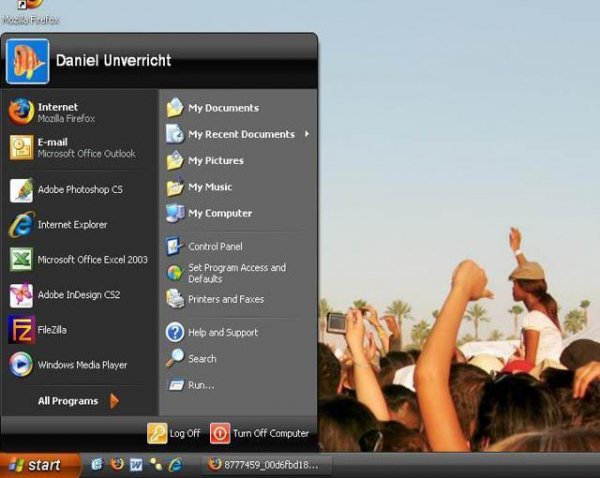Image resolution: width=600 pixels, height=478 pixels.
Task: Click the first quick launch icon beside Start
Action: 97,465
